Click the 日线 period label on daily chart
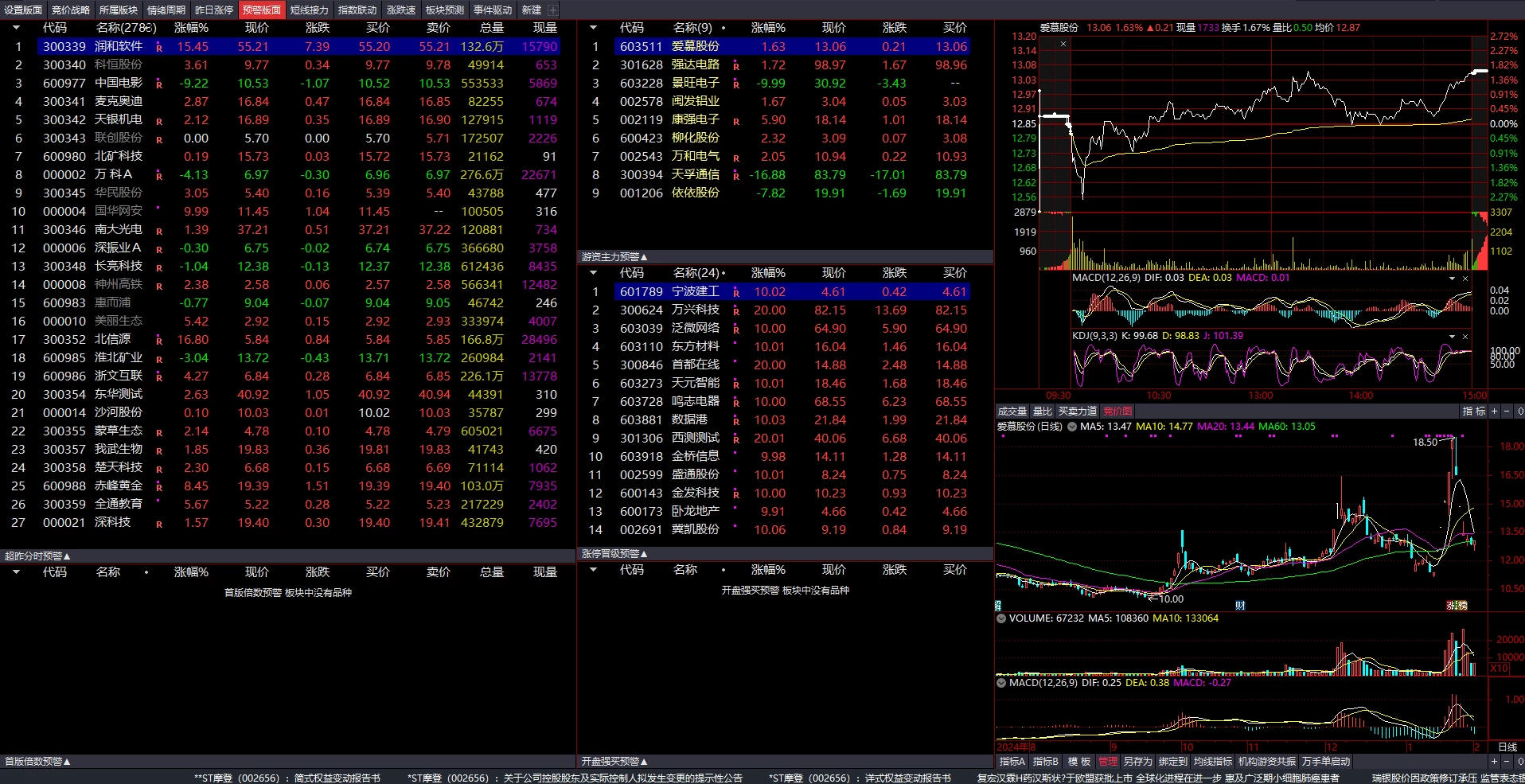 (x=1507, y=747)
